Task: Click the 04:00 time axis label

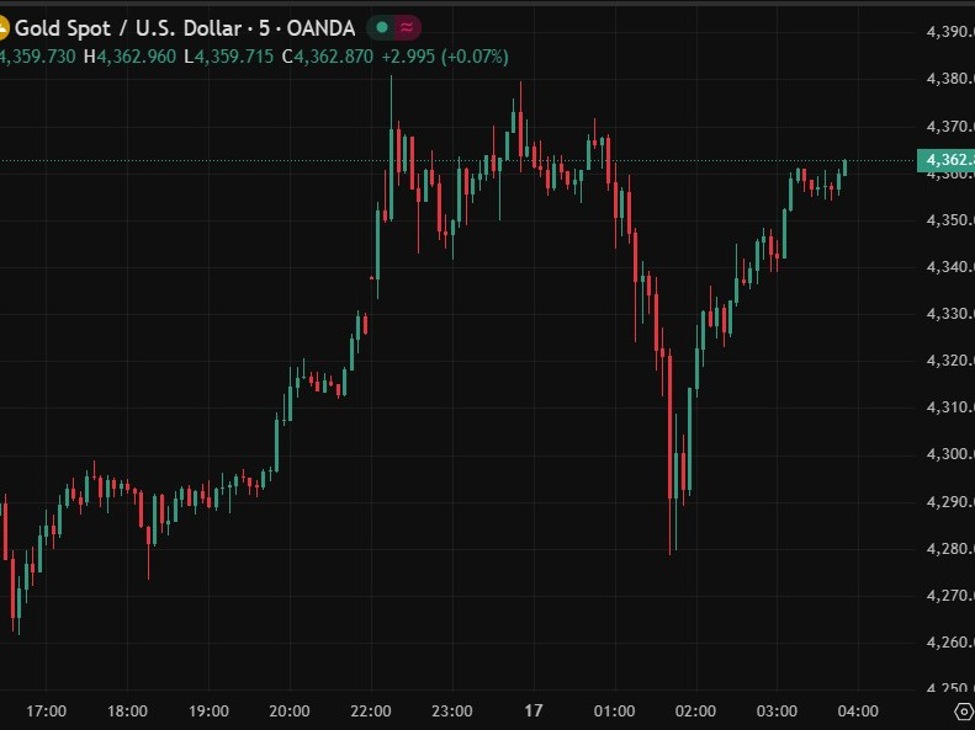Action: click(857, 711)
